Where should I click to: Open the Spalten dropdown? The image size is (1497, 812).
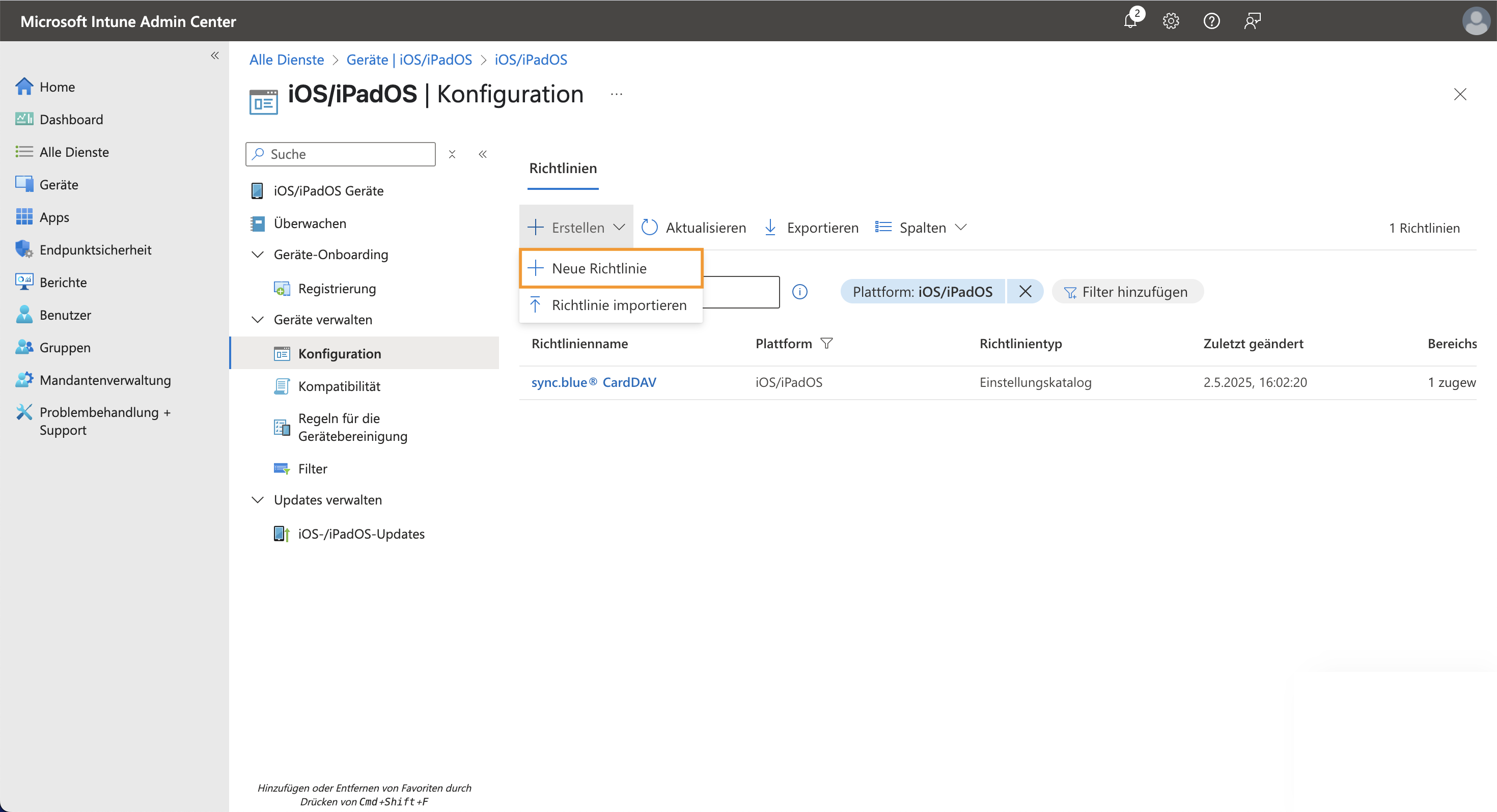pos(921,227)
